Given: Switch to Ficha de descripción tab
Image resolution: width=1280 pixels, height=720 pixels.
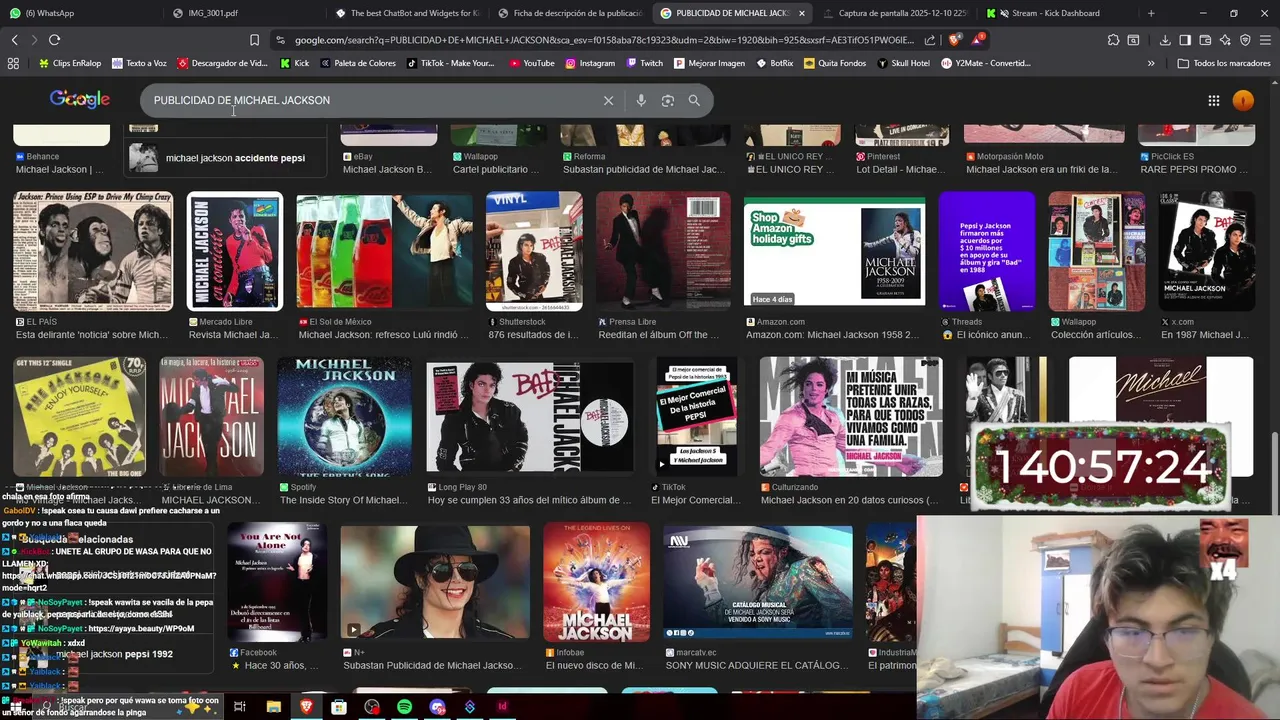Looking at the screenshot, I should (570, 13).
